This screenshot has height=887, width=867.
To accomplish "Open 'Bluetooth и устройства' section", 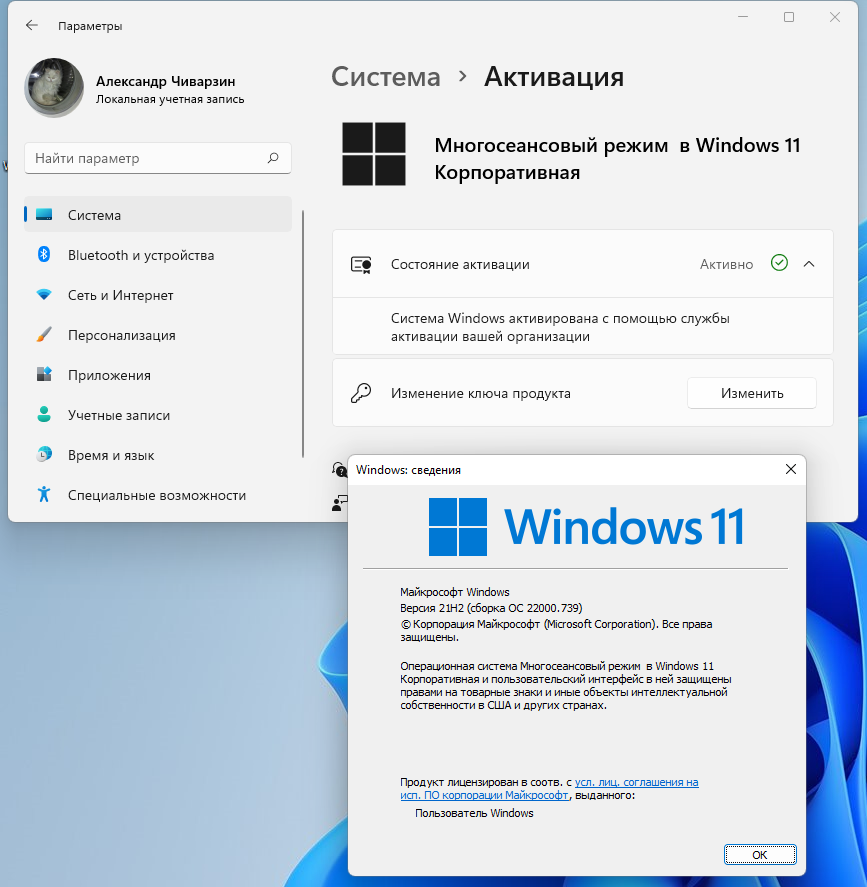I will pyautogui.click(x=158, y=255).
